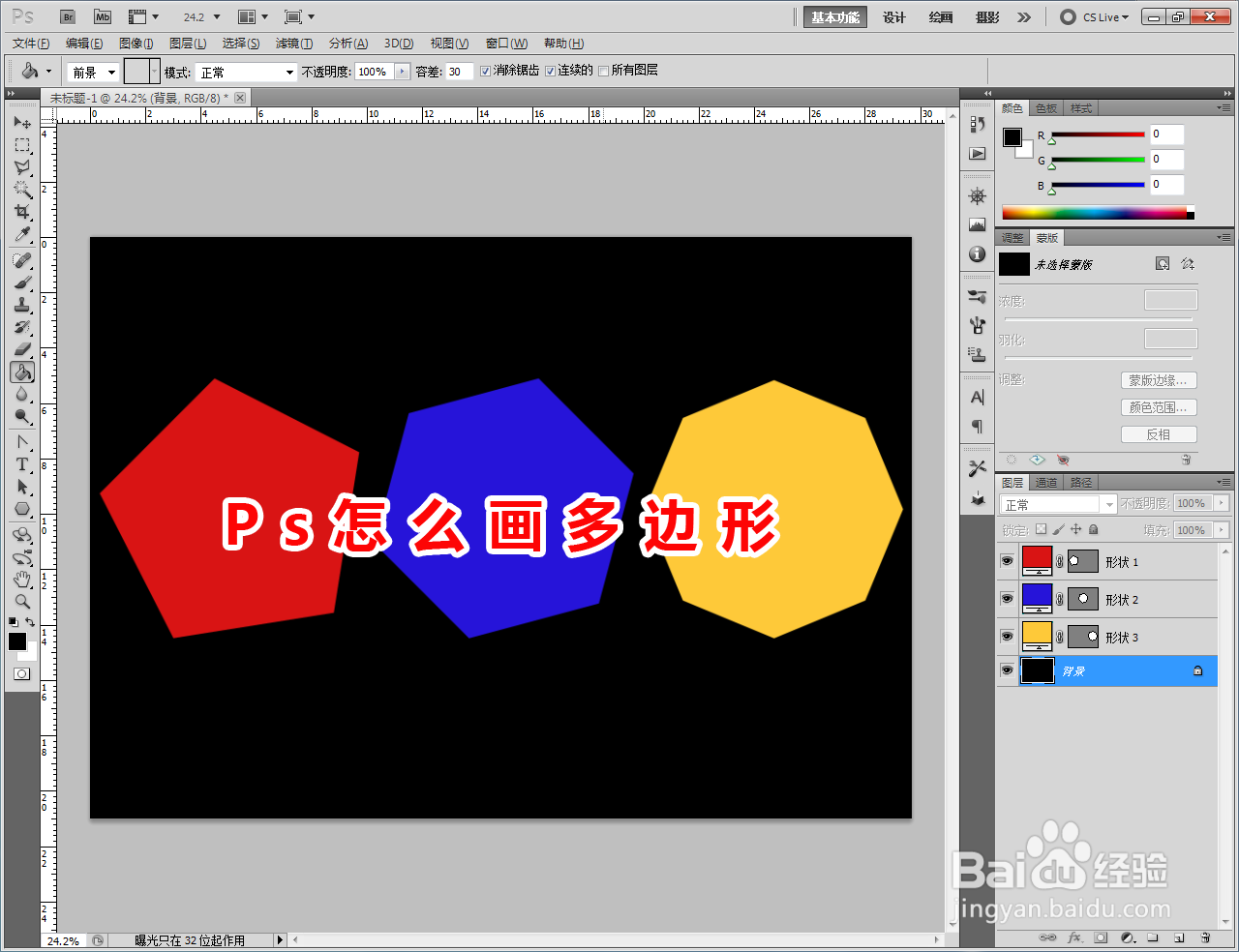Select the Zoom tool
This screenshot has height=952, width=1239.
click(x=21, y=603)
